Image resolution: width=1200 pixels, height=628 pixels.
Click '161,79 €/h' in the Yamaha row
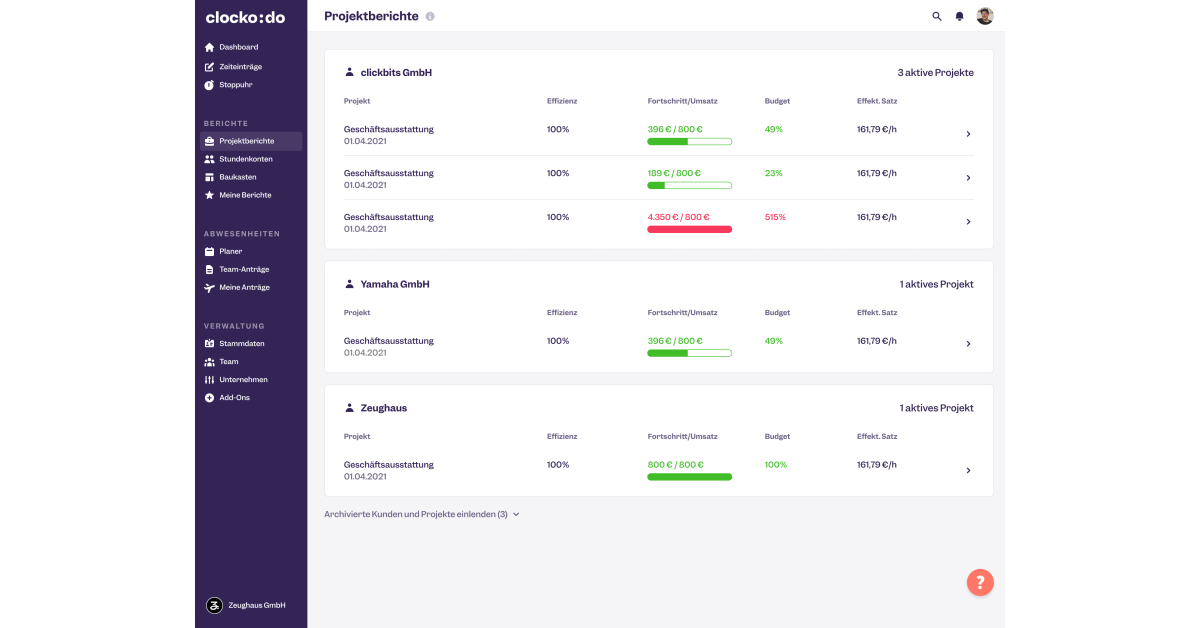(878, 341)
